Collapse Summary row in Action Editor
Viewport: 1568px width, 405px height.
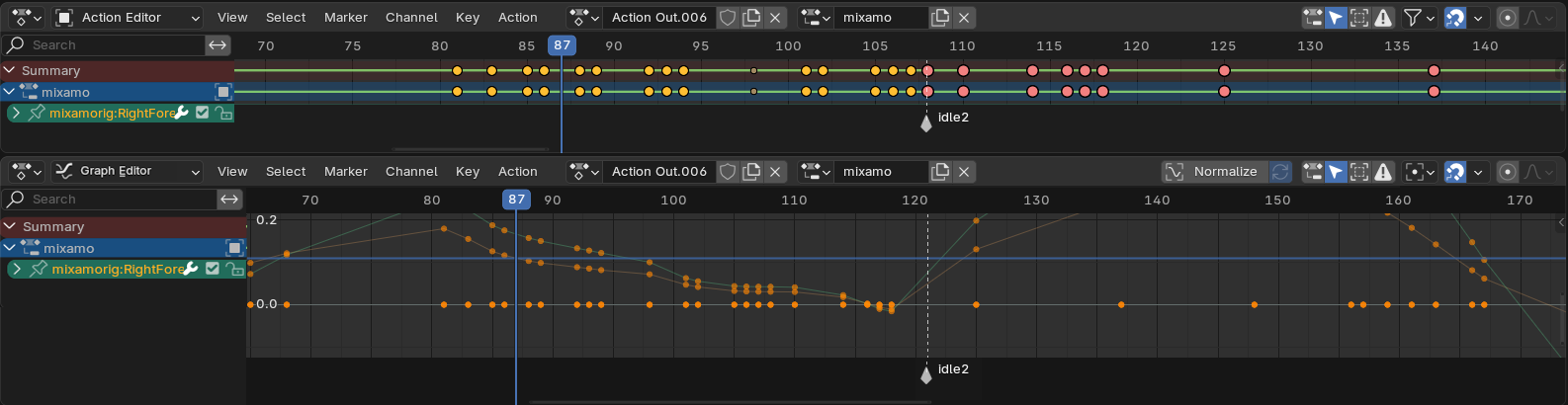(9, 70)
